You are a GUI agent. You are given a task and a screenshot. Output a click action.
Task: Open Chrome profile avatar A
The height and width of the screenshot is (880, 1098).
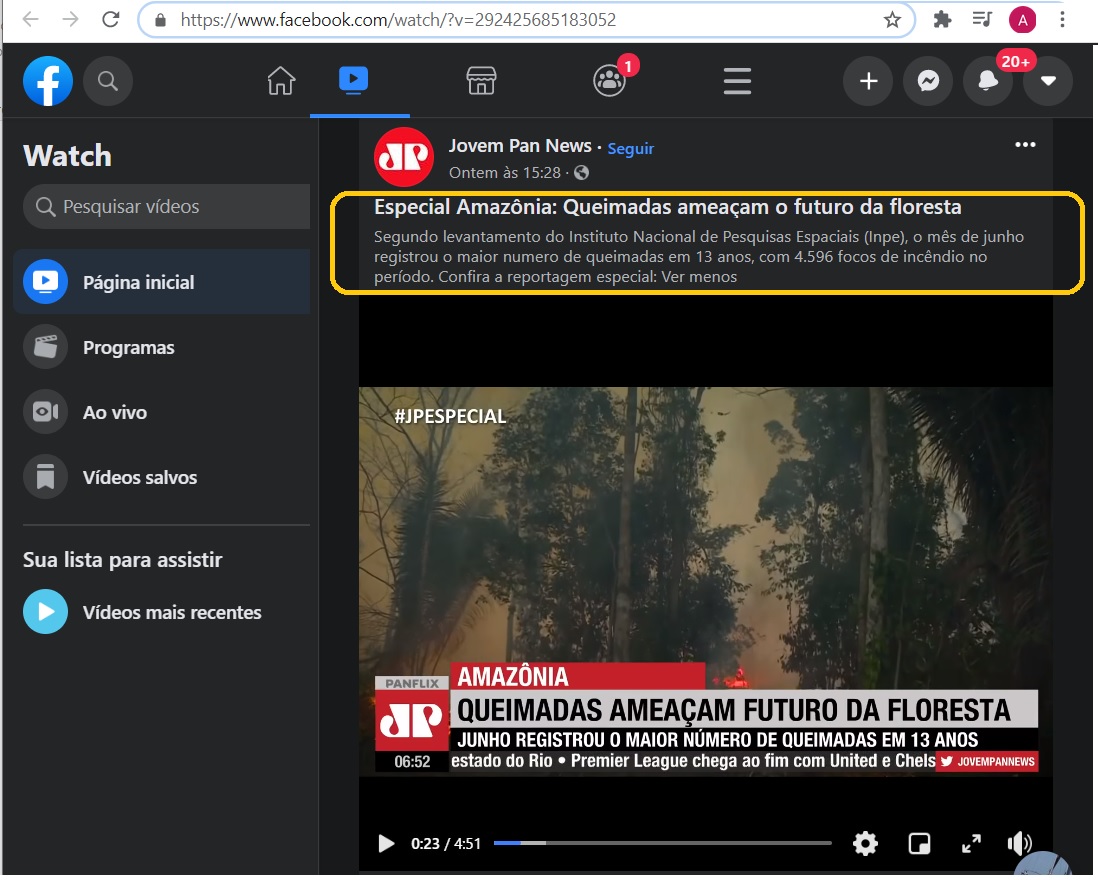tap(1022, 20)
